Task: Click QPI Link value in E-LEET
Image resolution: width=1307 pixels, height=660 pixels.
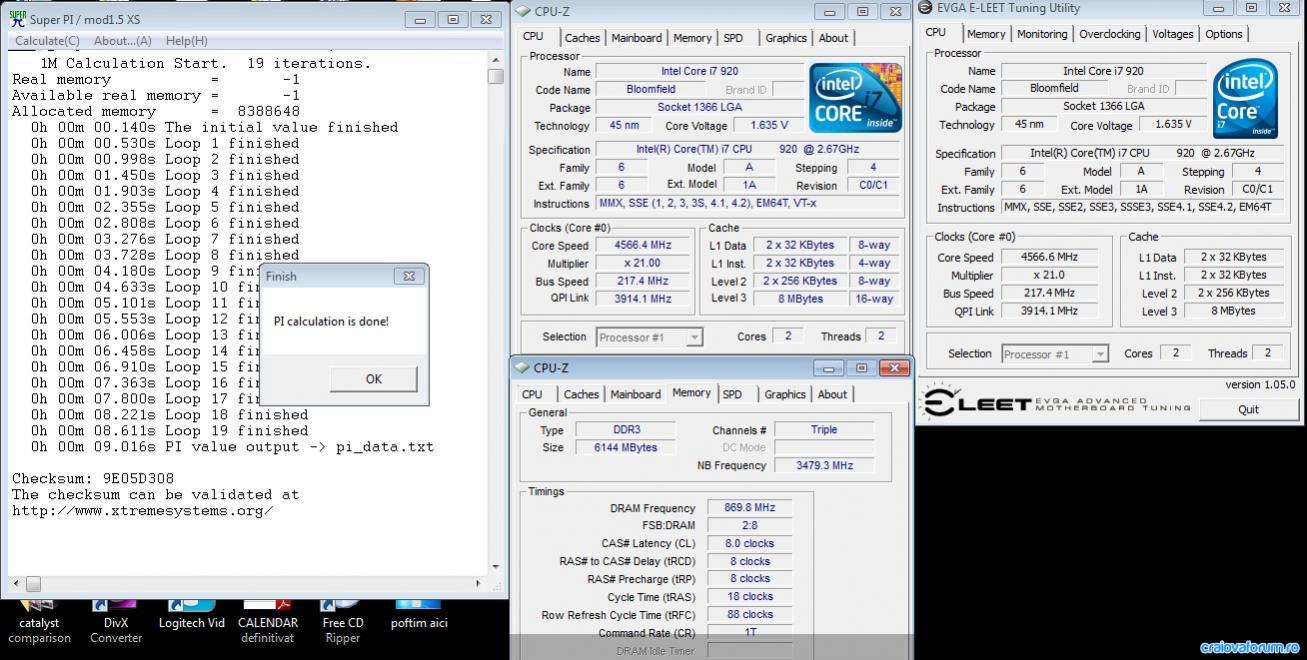Action: click(x=1049, y=311)
